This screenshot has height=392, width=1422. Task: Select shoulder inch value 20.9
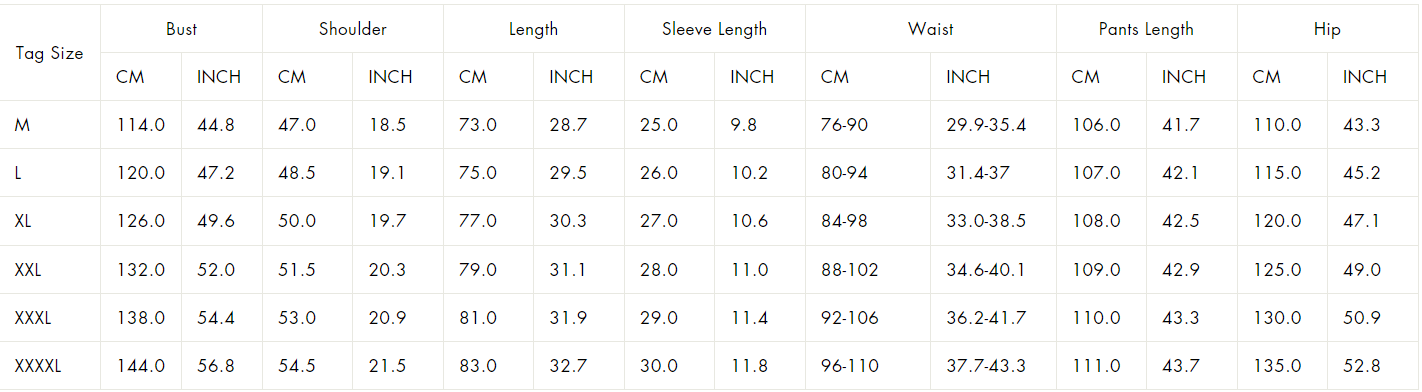[388, 318]
